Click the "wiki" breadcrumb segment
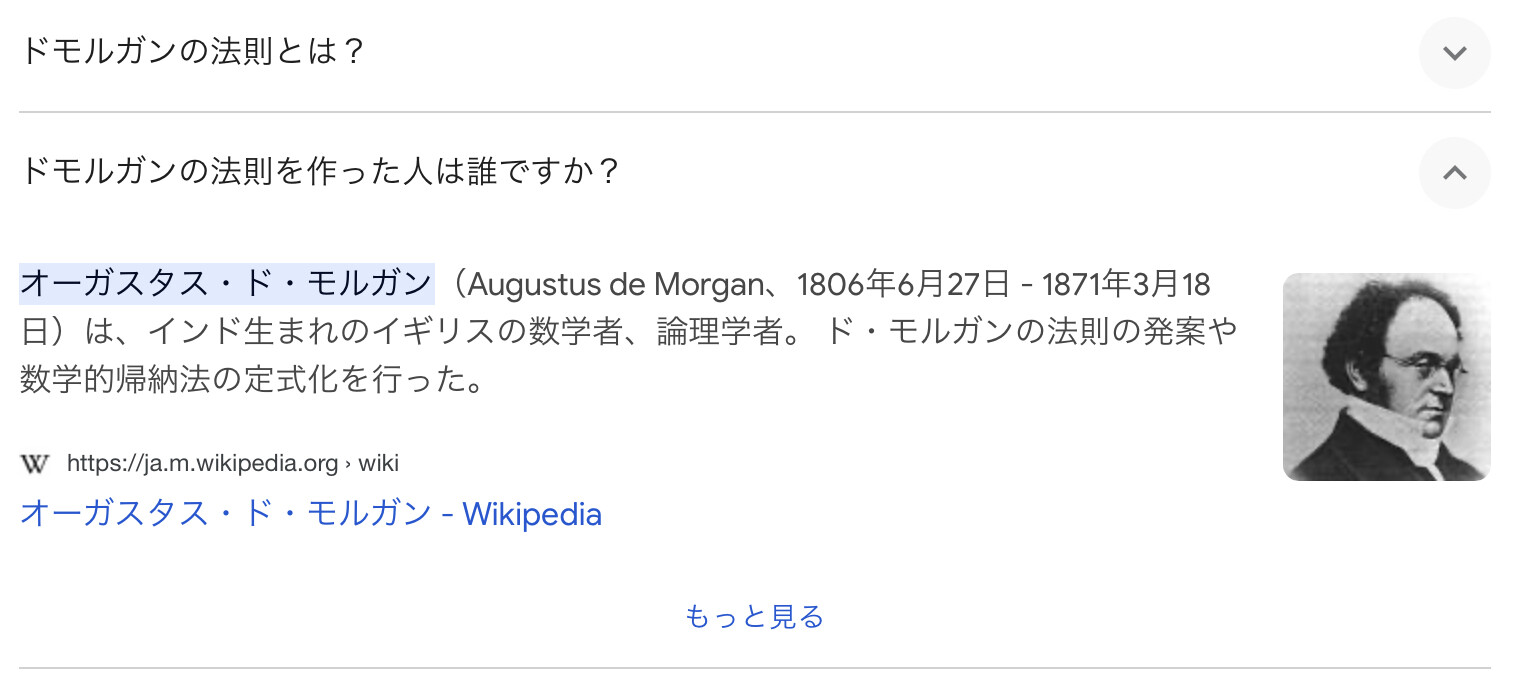 (379, 464)
